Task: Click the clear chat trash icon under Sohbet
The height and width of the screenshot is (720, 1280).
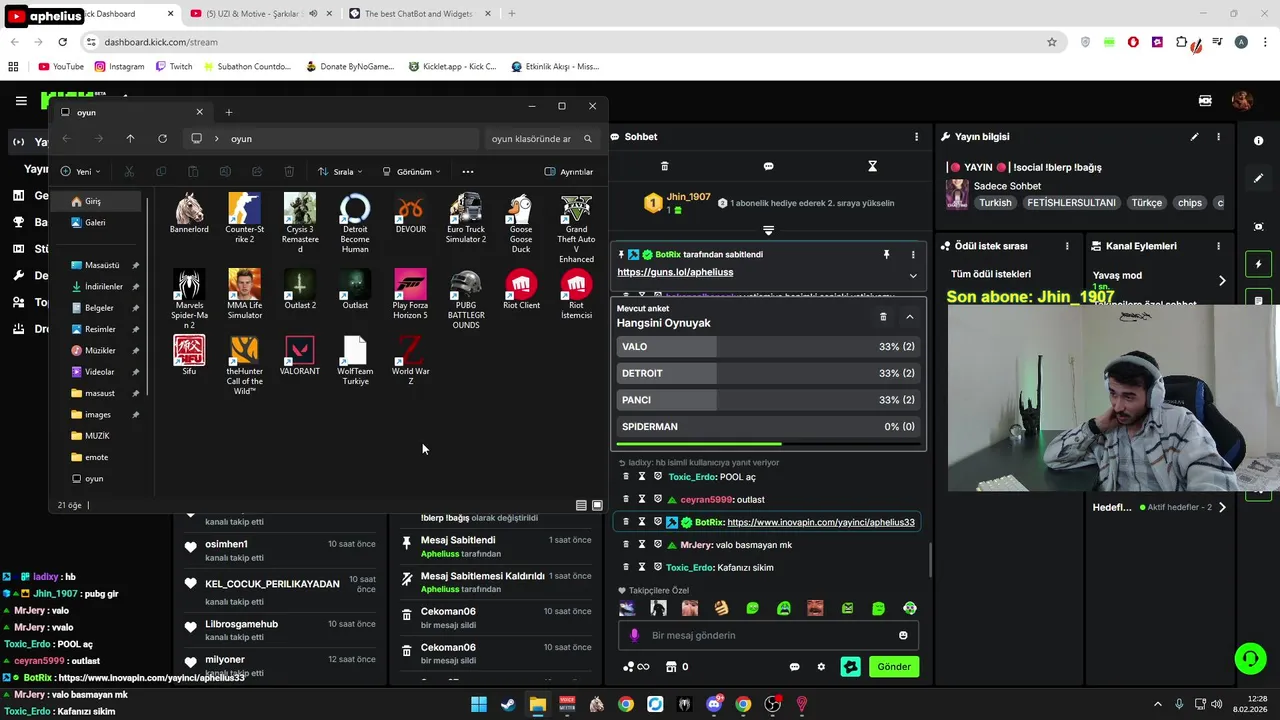Action: [x=664, y=166]
